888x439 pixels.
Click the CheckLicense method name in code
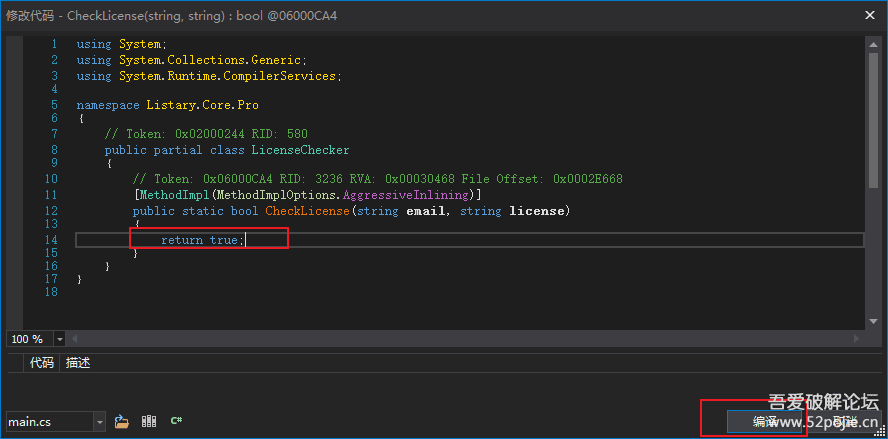307,211
